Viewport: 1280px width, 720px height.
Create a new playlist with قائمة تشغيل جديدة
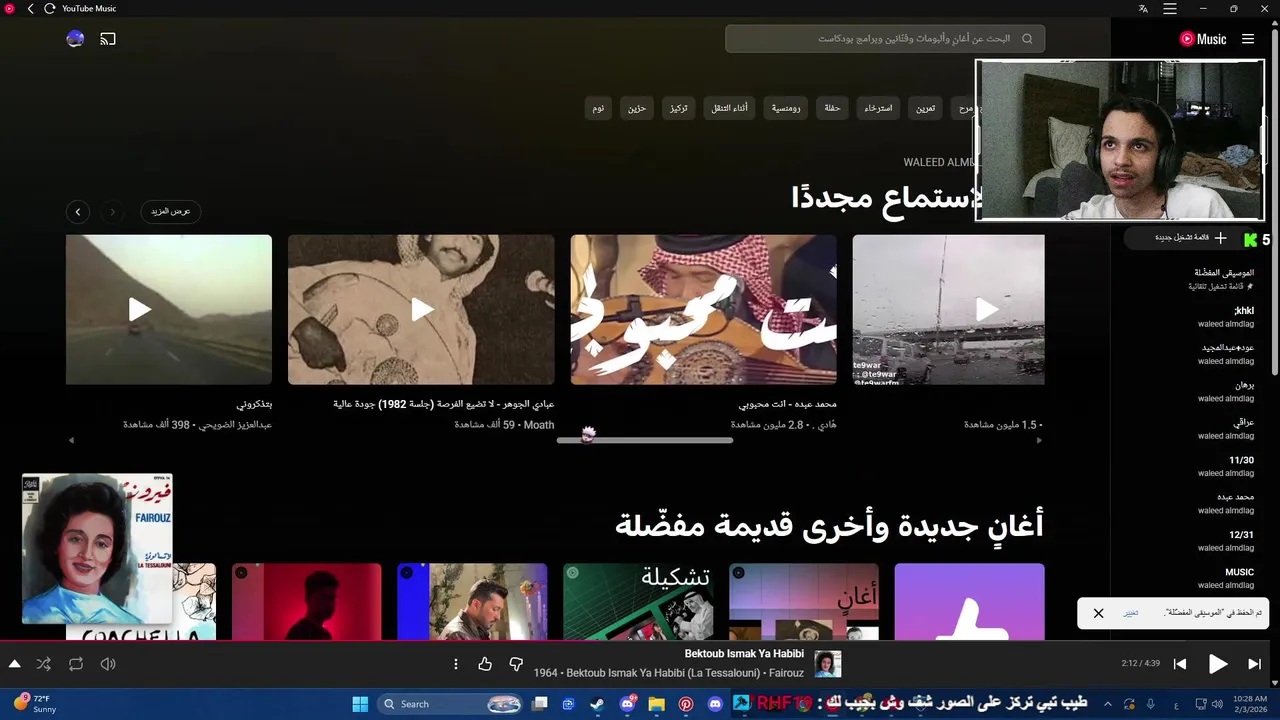[x=1191, y=238]
